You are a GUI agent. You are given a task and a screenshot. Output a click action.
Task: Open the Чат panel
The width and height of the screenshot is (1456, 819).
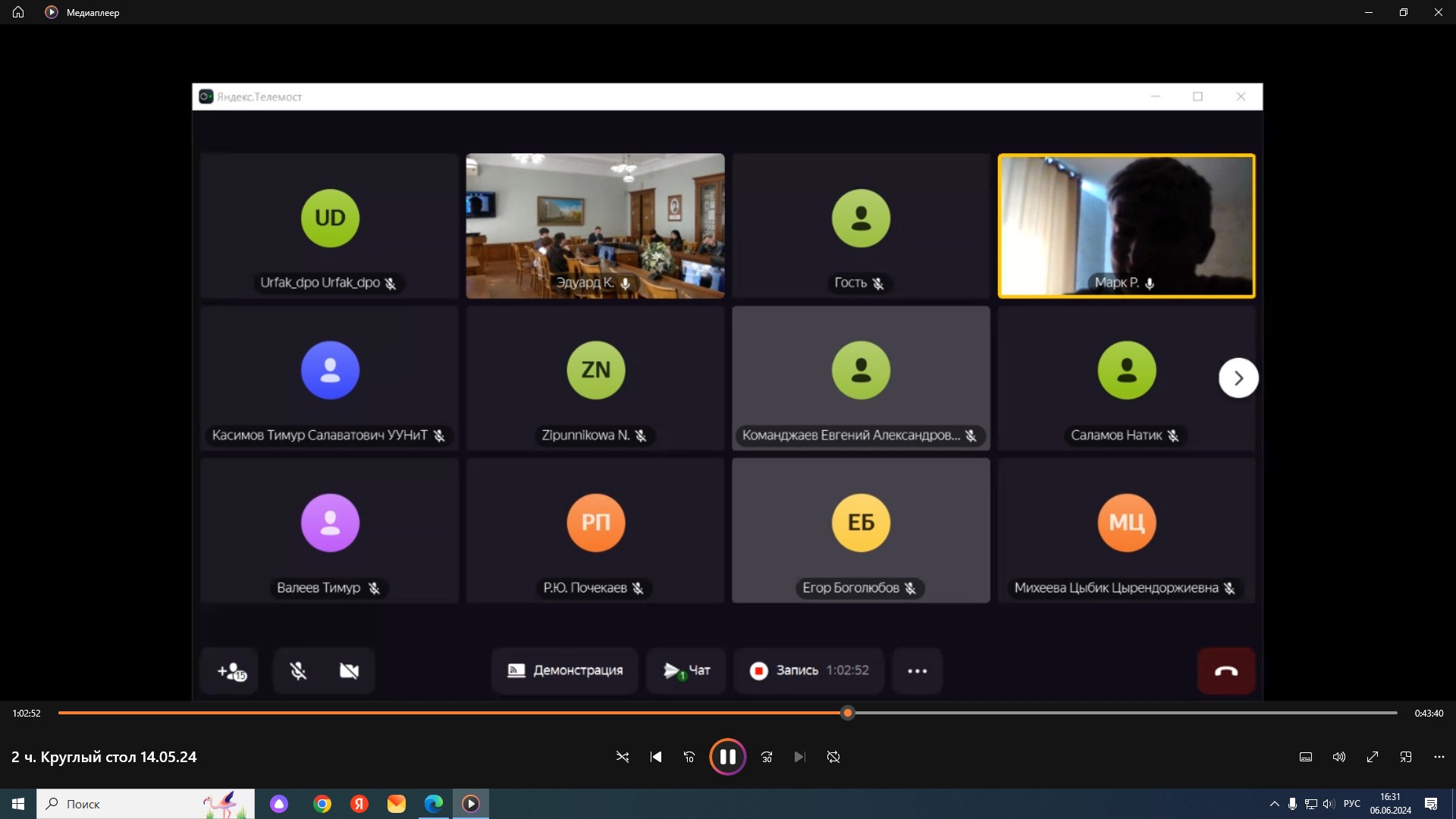(687, 670)
